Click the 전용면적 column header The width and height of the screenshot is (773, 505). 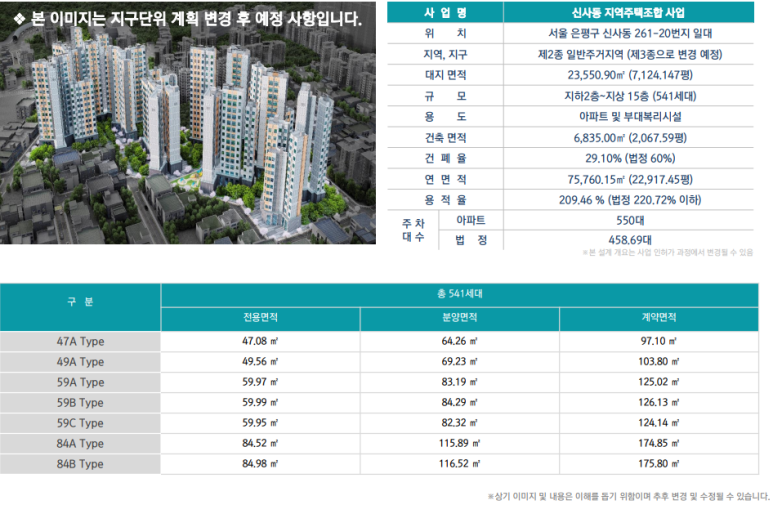click(260, 319)
